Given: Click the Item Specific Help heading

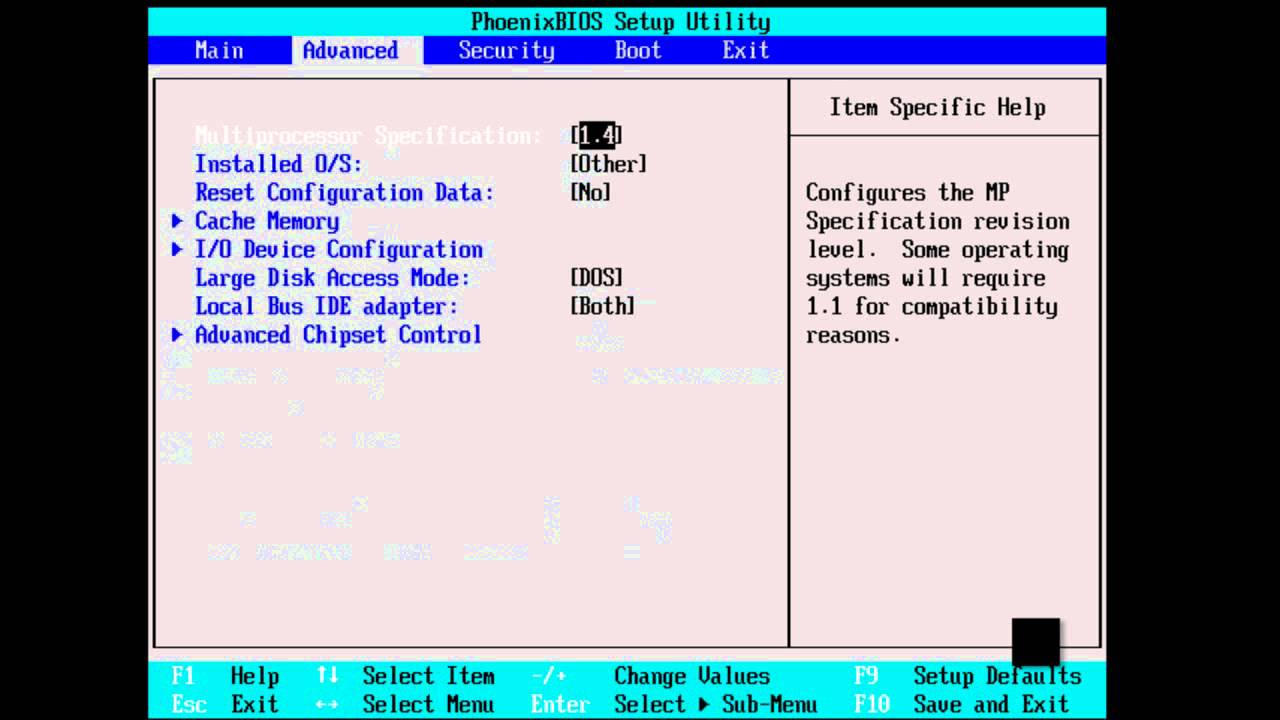Looking at the screenshot, I should [938, 107].
